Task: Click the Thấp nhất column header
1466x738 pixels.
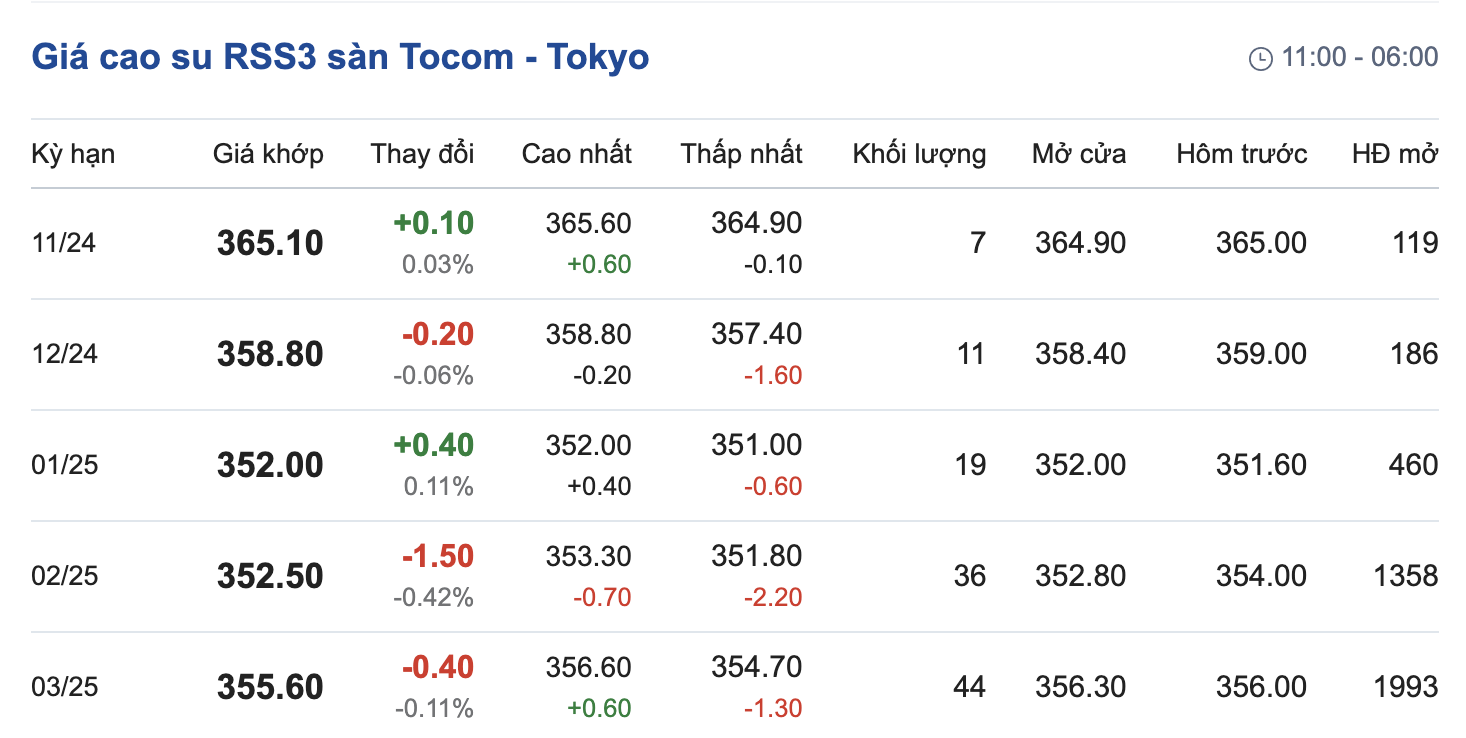Action: (x=742, y=154)
